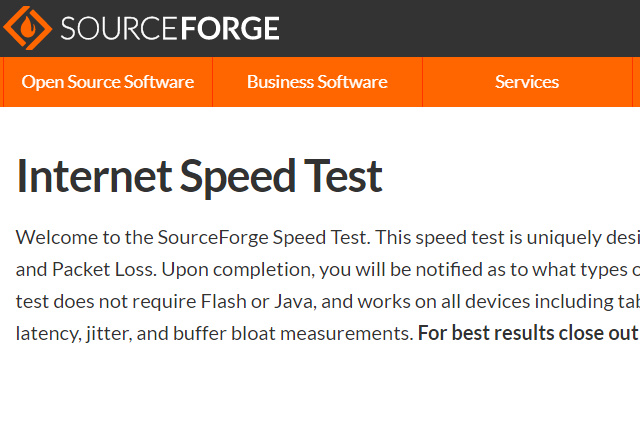This screenshot has width=640, height=429.
Task: Click the word Test in the heading
Action: 343,176
